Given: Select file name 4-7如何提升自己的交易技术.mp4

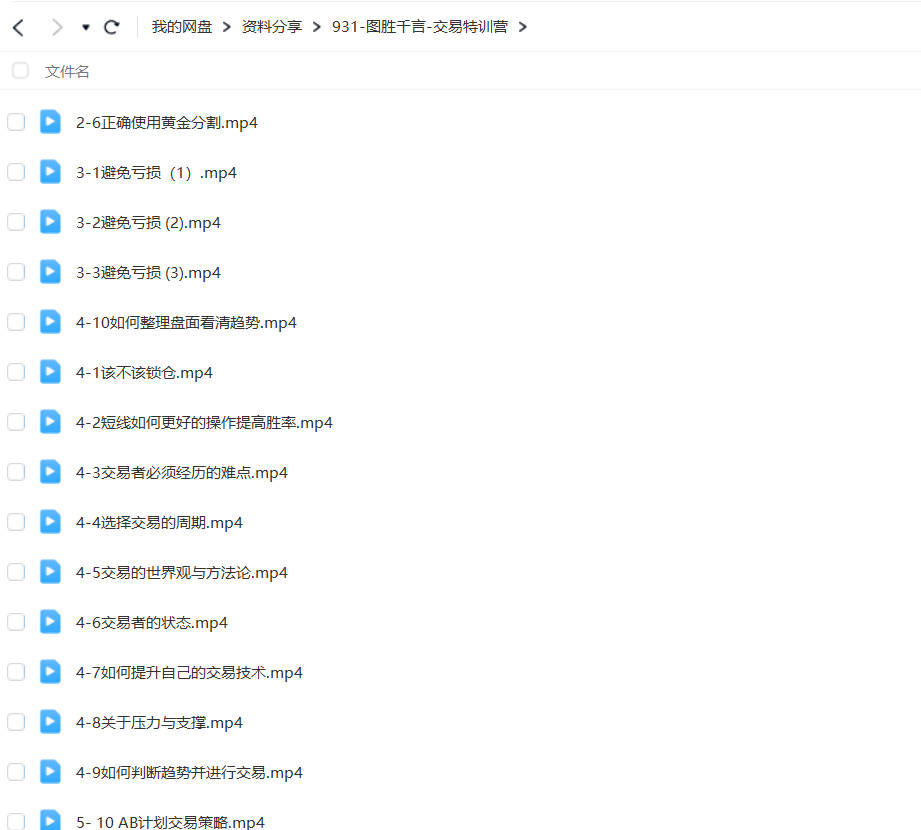Looking at the screenshot, I should coord(189,672).
